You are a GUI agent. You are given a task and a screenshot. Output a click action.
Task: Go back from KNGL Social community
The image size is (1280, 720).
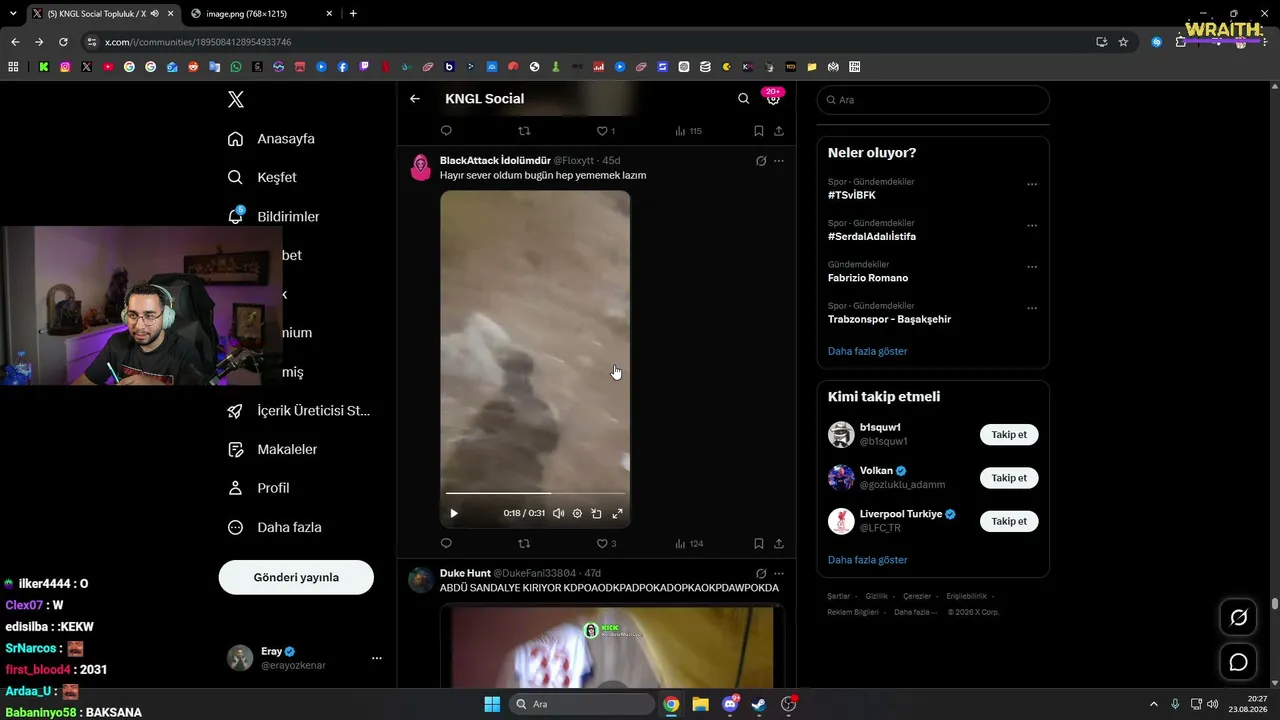coord(415,99)
